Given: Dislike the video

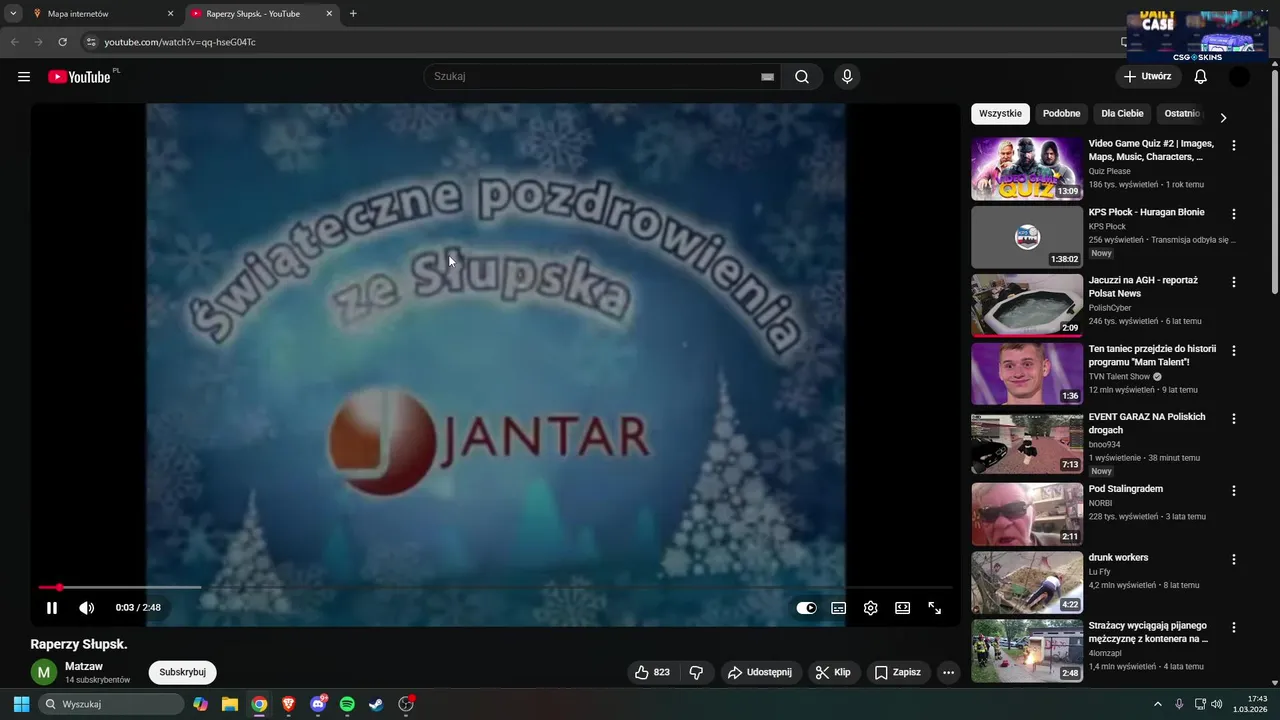Looking at the screenshot, I should click(x=697, y=673).
